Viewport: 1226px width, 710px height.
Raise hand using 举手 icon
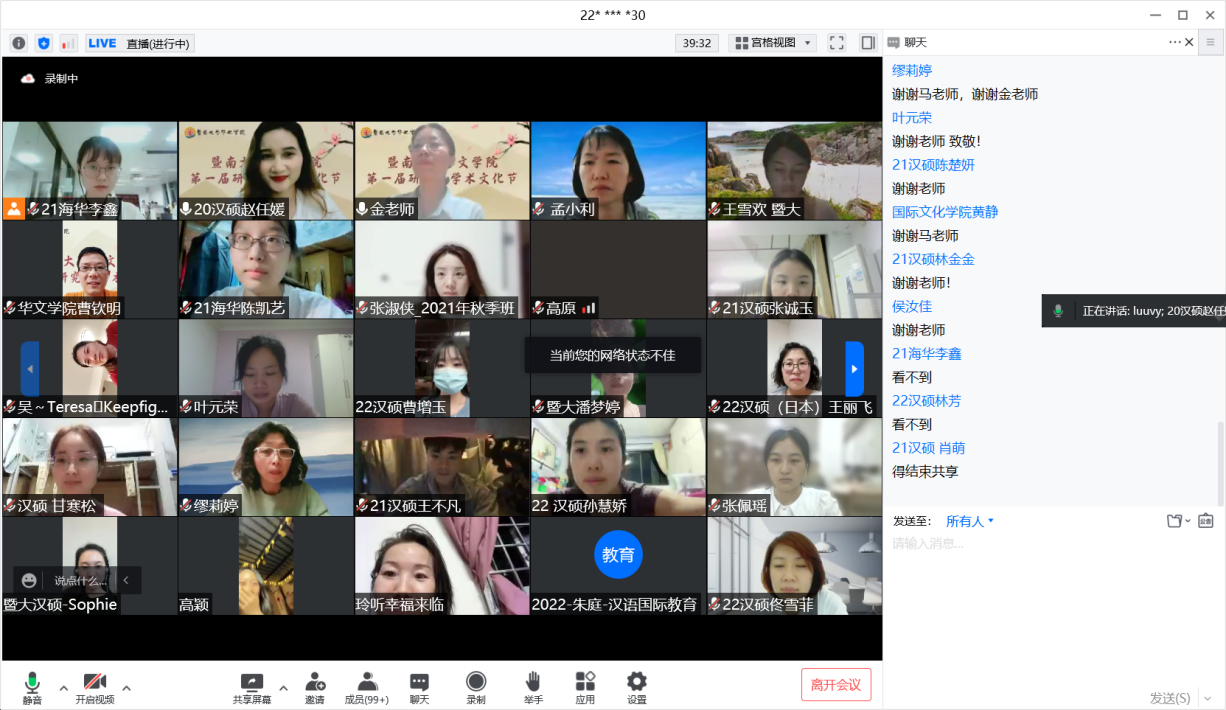click(x=533, y=688)
